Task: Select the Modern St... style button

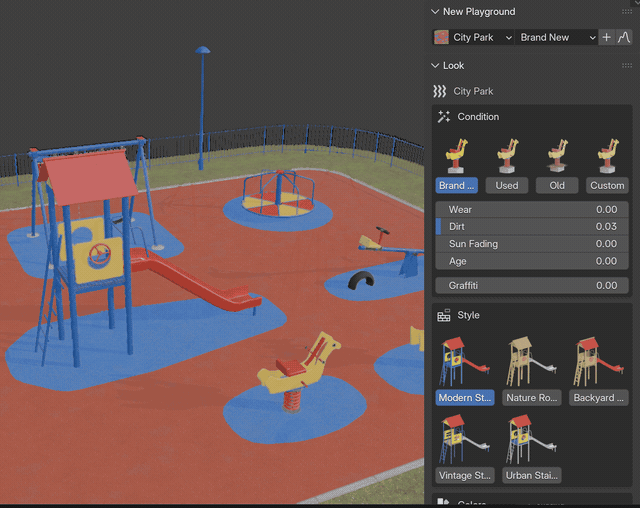Action: coord(465,398)
